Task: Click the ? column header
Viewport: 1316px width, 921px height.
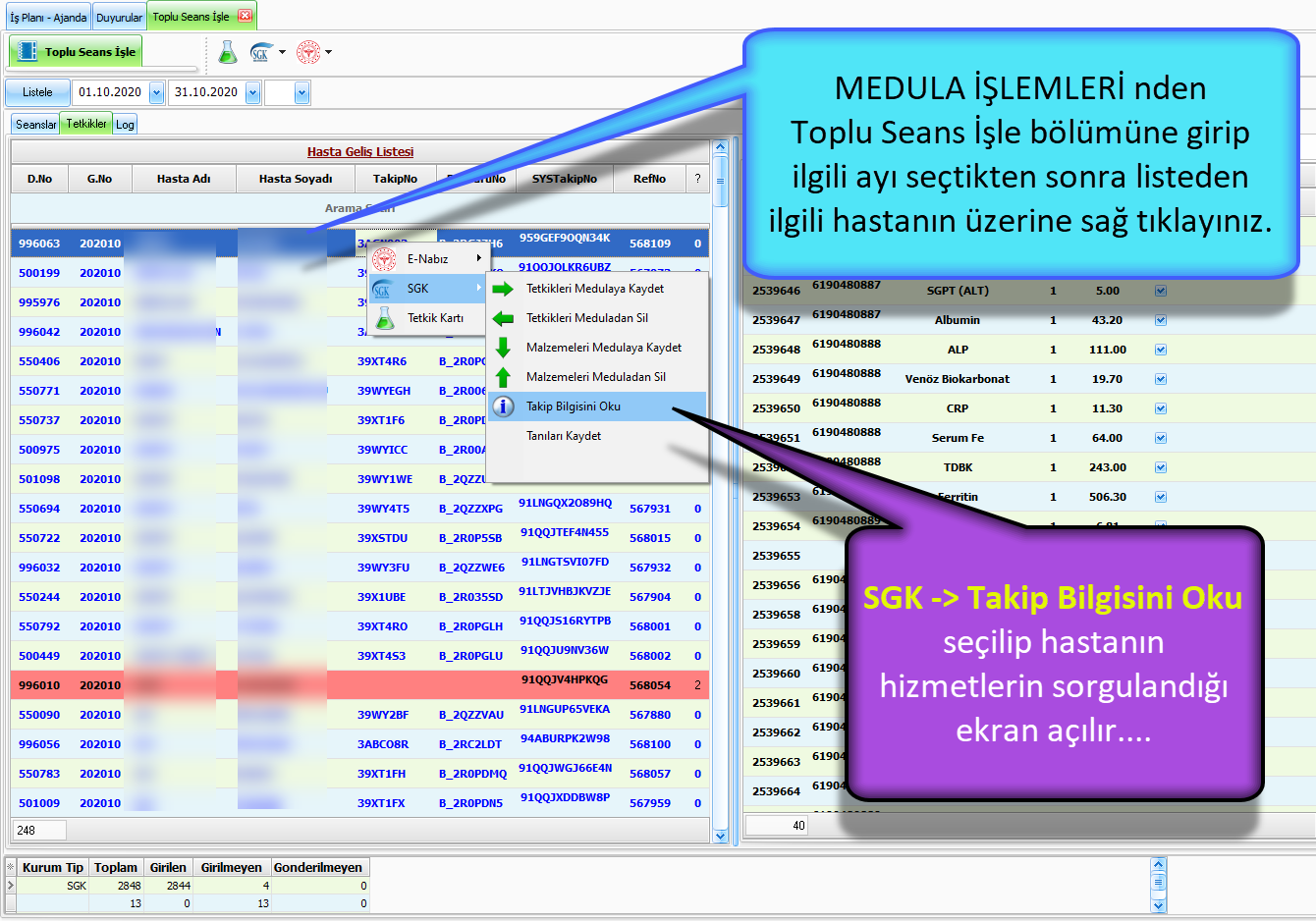Action: pos(697,179)
